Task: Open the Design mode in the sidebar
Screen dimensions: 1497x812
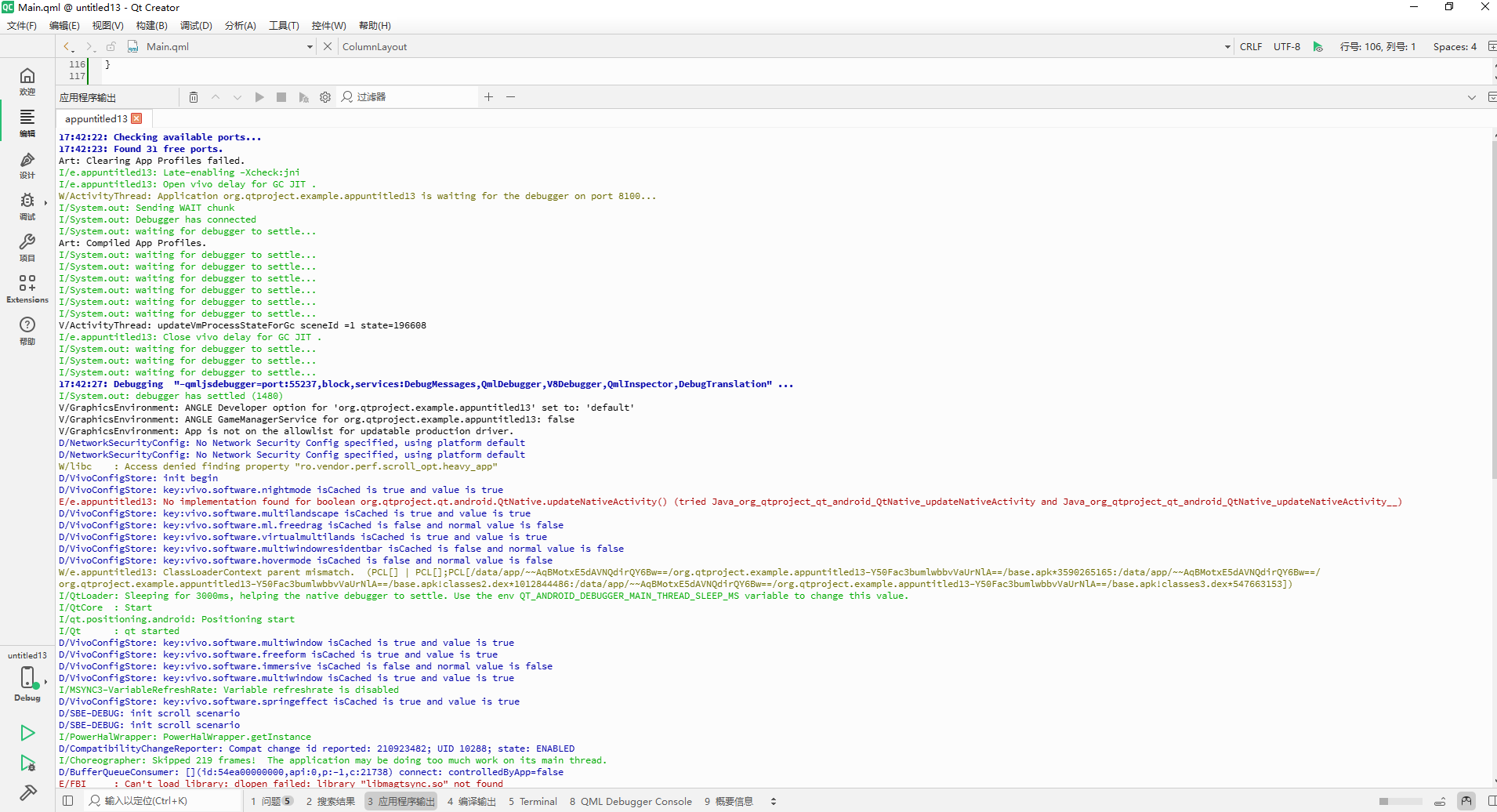Action: coord(27,165)
